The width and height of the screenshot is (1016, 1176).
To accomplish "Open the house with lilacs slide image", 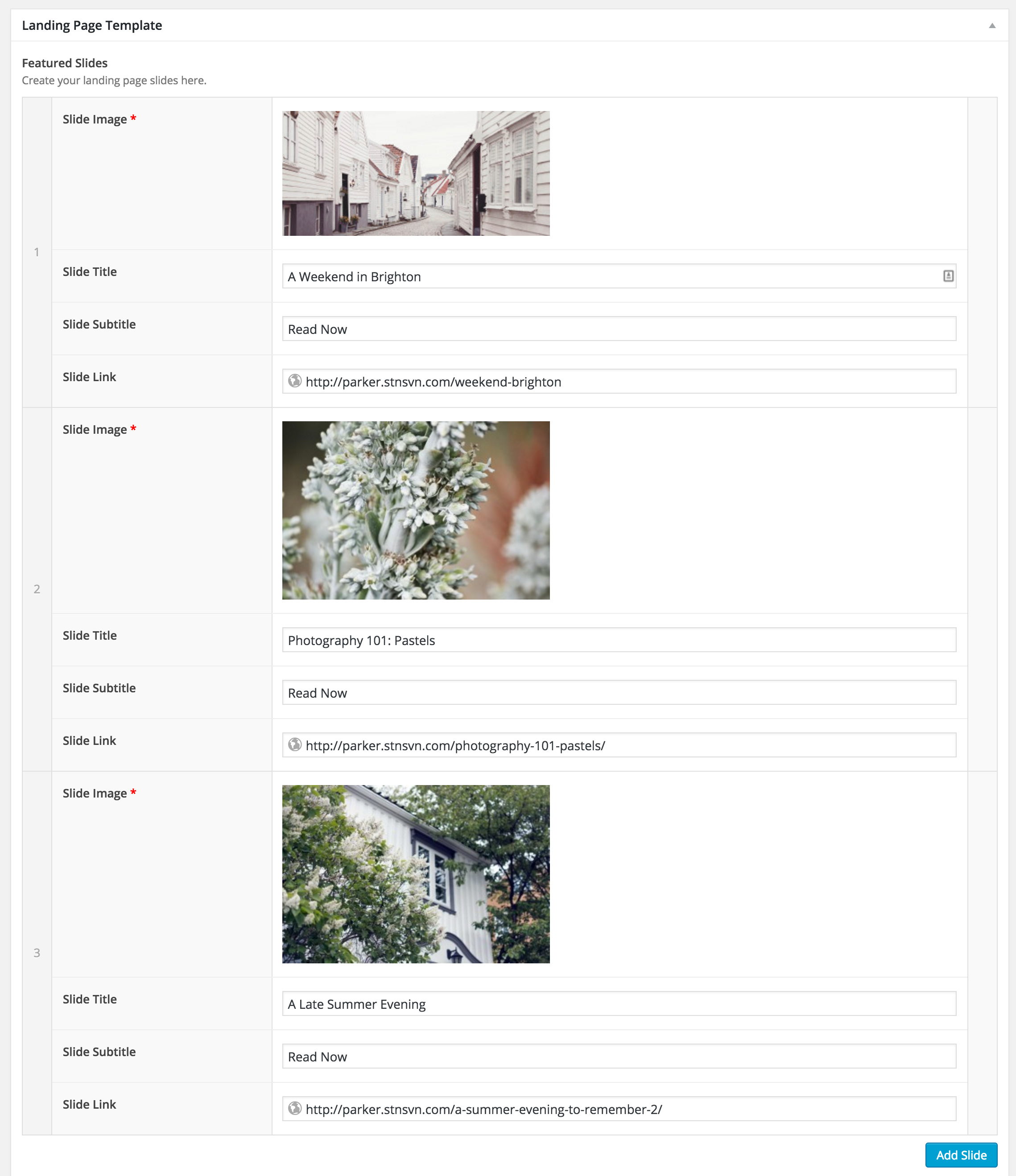I will 416,874.
